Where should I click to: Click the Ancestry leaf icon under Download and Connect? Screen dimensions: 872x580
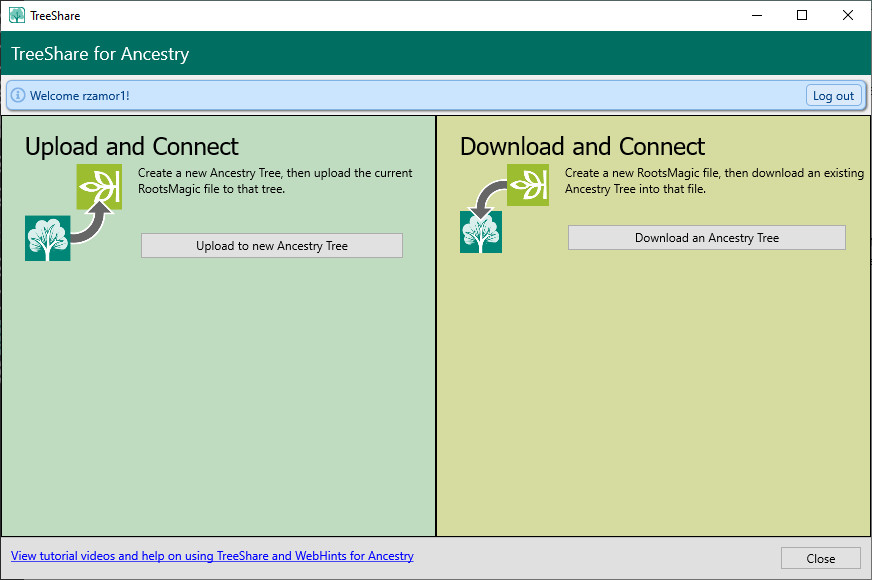[x=528, y=185]
